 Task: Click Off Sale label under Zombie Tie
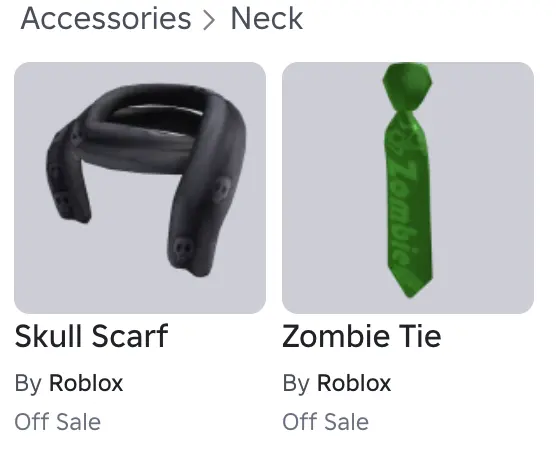coord(326,422)
